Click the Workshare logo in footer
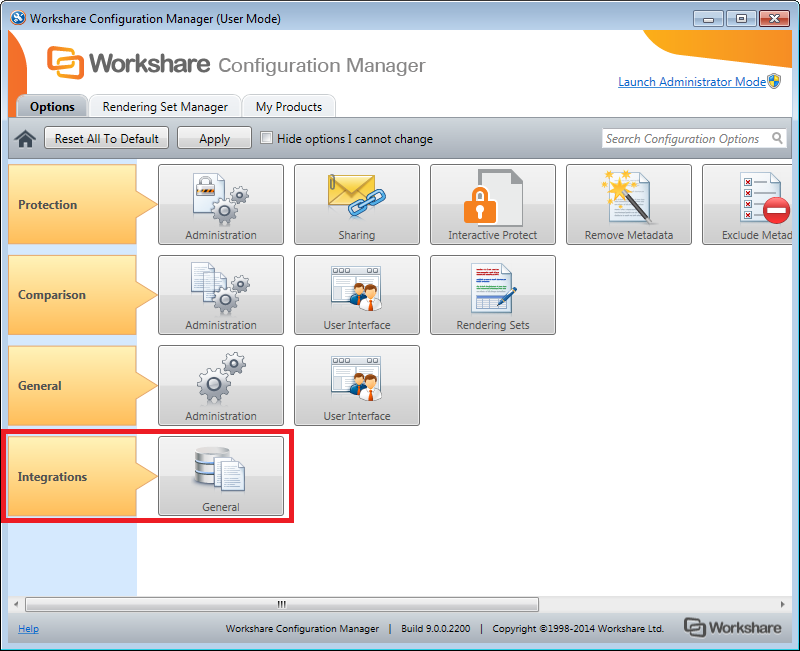Screen dimensions: 800x651 coord(732,628)
